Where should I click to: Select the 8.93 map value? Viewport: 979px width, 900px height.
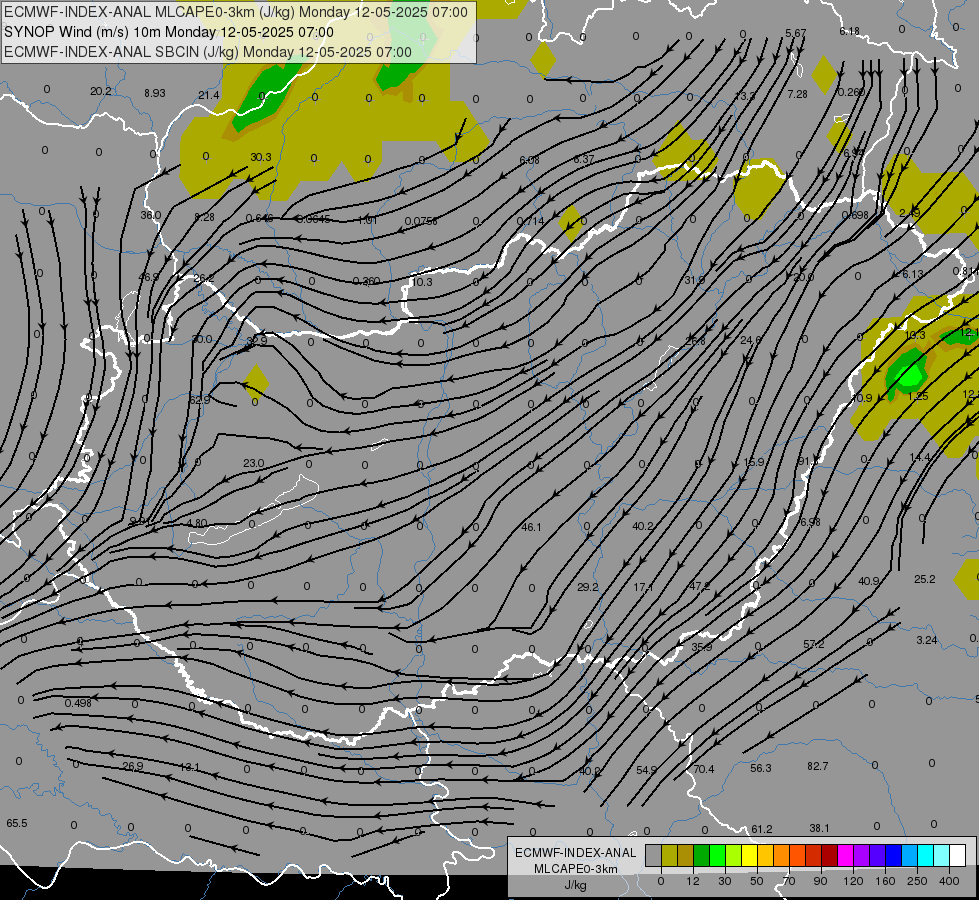point(154,93)
